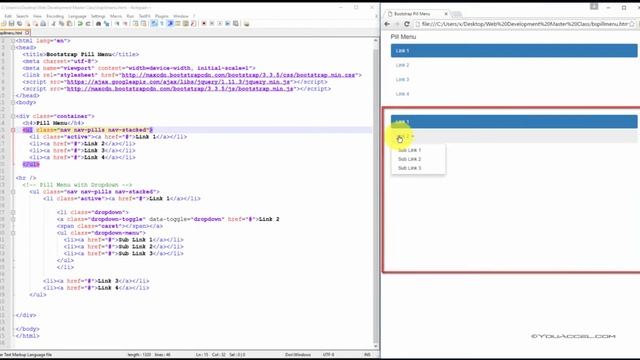
Task: Open the Encoding menu
Action: 55,16
